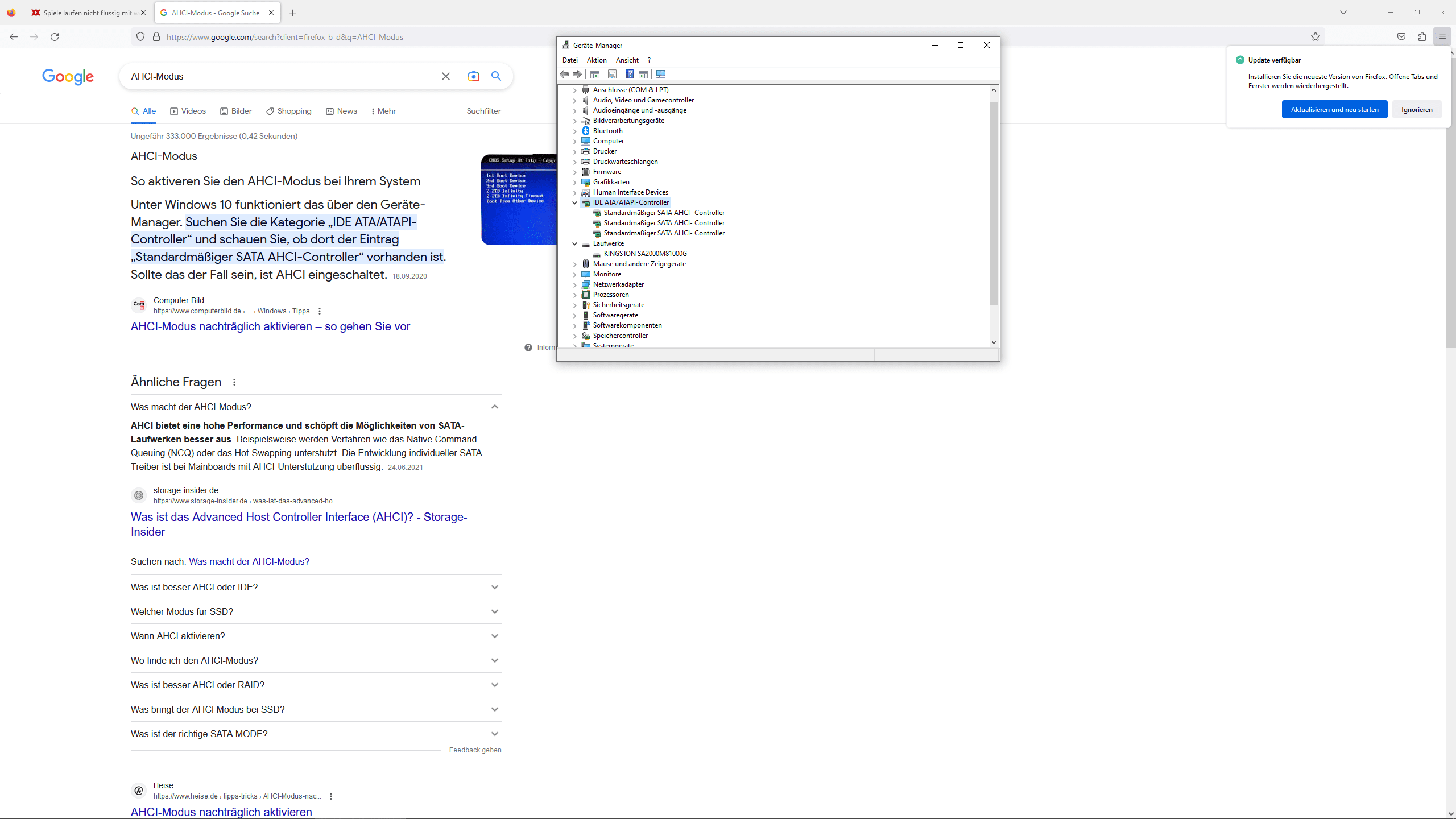Collapse IDE ATA/ATAPI-Controller node

pyautogui.click(x=574, y=202)
